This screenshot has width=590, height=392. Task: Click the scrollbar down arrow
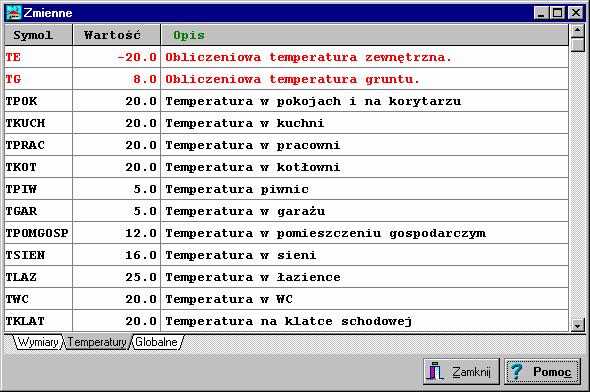(x=577, y=325)
